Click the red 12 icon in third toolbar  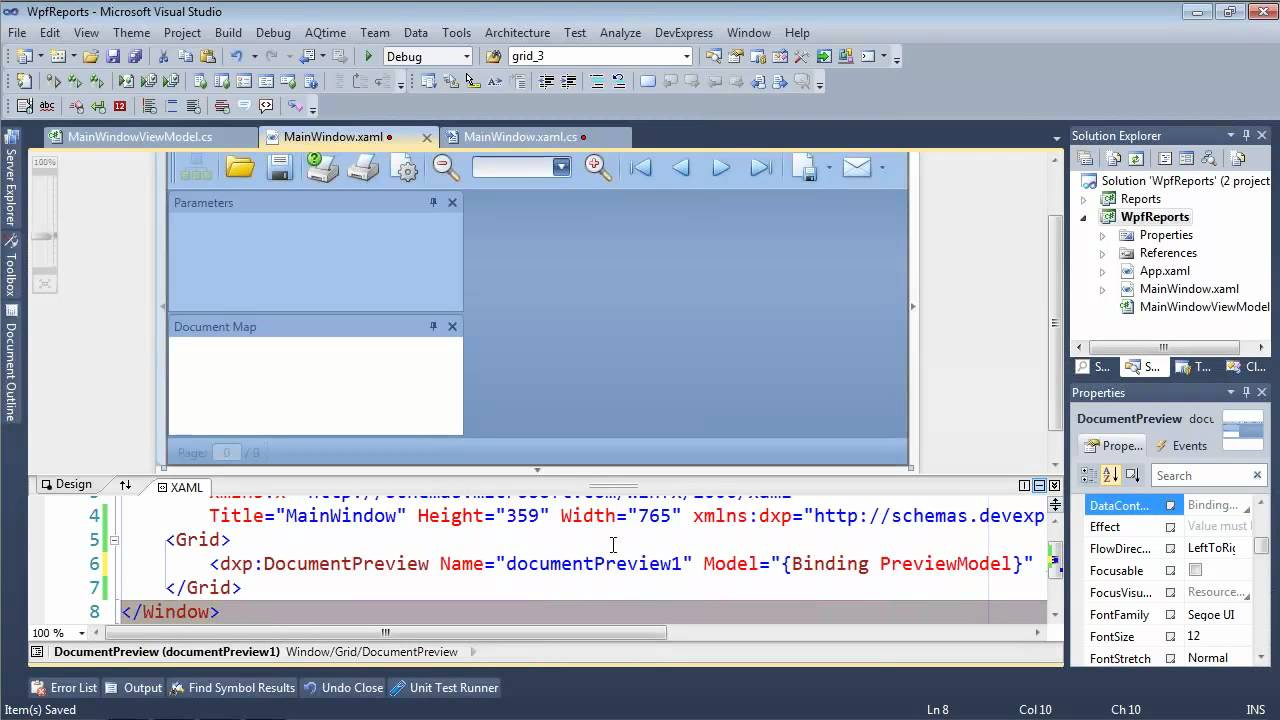pos(120,106)
